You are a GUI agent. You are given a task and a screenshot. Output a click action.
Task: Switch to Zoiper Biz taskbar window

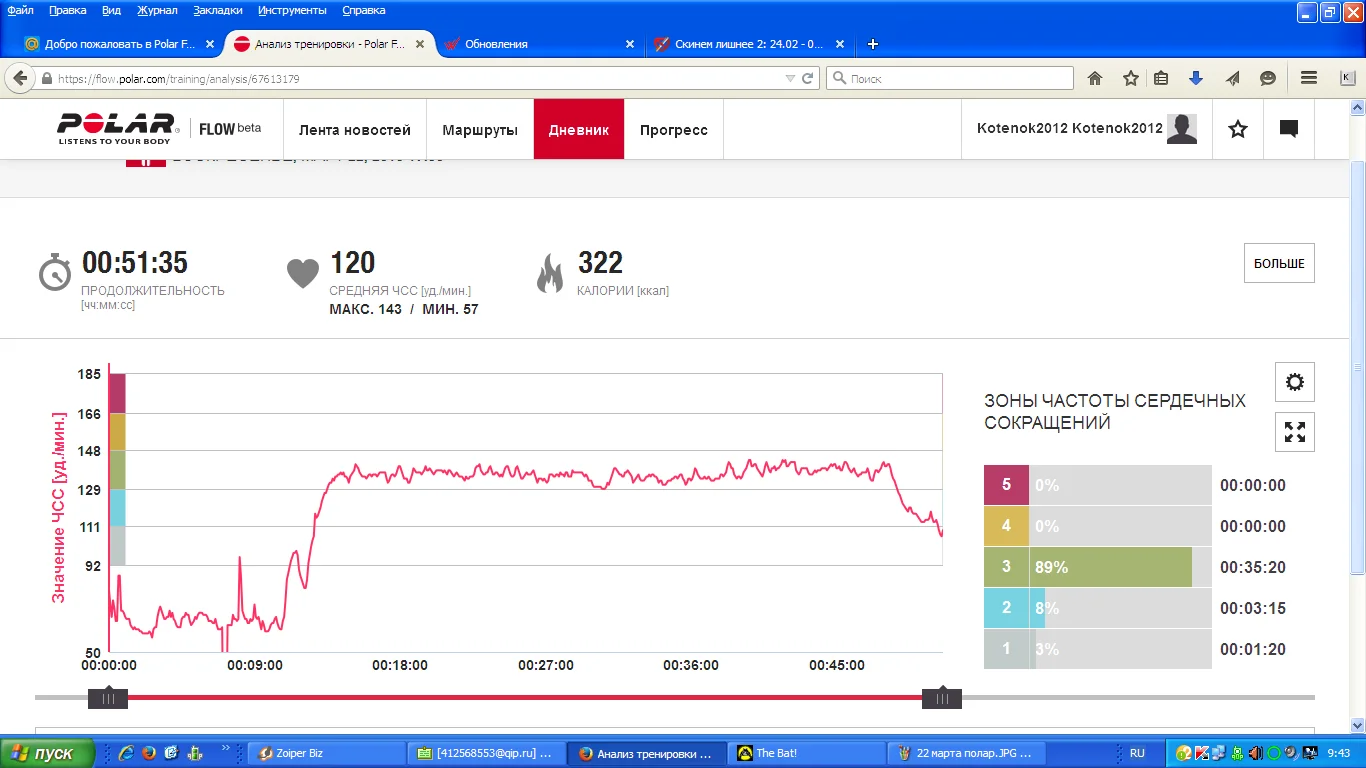[326, 753]
